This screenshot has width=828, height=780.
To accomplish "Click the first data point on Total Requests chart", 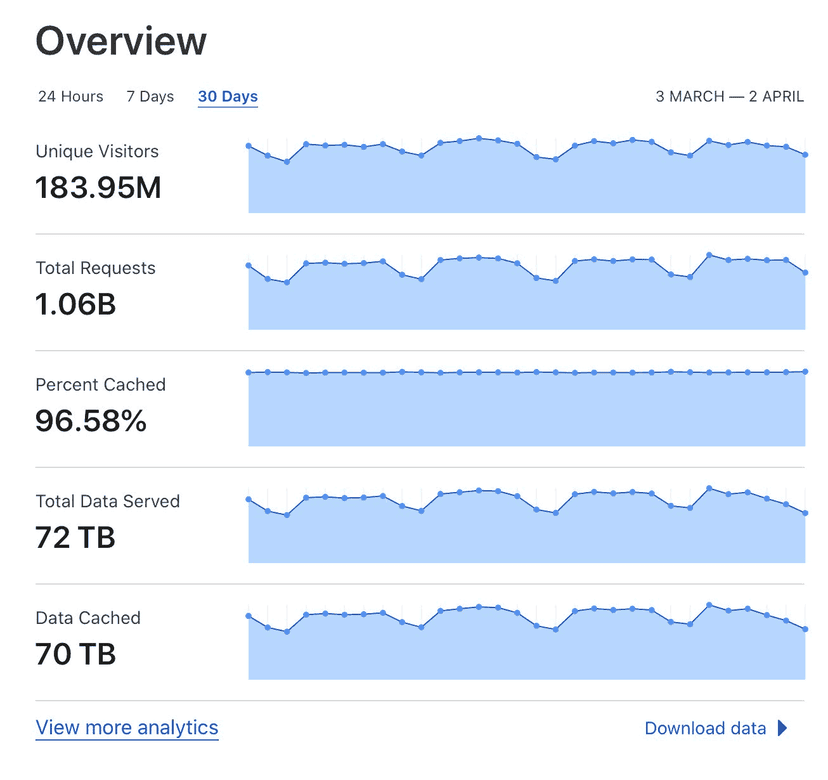I will pyautogui.click(x=248, y=265).
